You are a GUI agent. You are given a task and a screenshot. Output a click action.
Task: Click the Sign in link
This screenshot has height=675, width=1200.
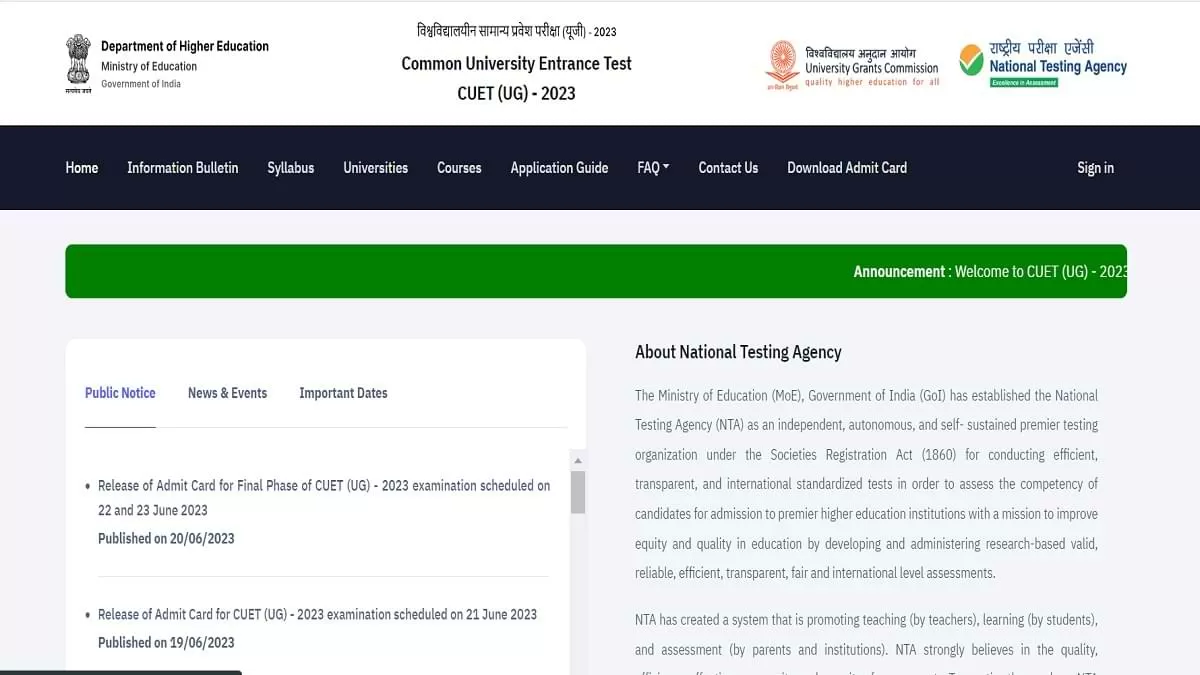tap(1095, 168)
